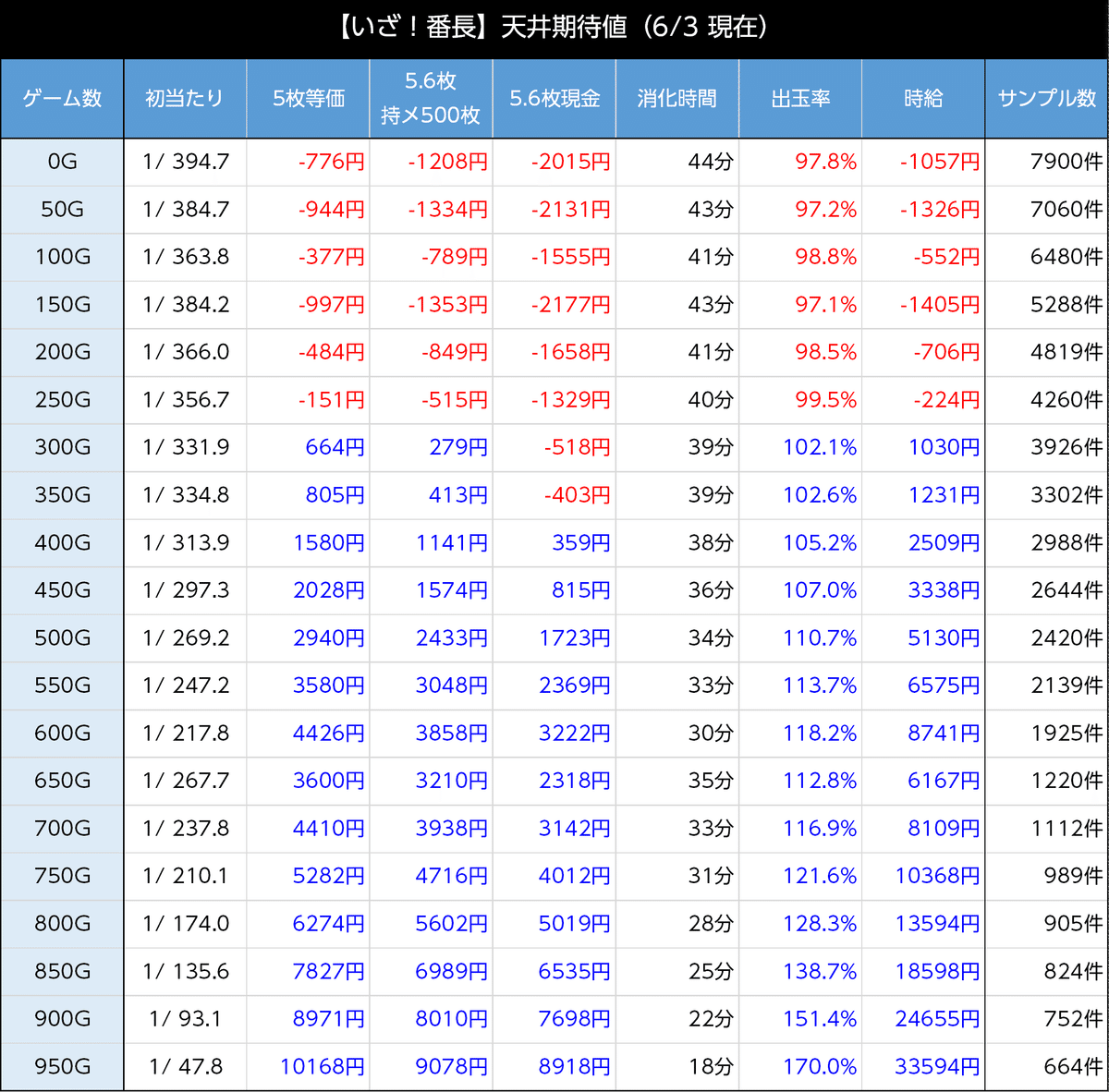Screen dimensions: 1109x1092
Task: Click the -1555円 cell
Action: coord(554,258)
